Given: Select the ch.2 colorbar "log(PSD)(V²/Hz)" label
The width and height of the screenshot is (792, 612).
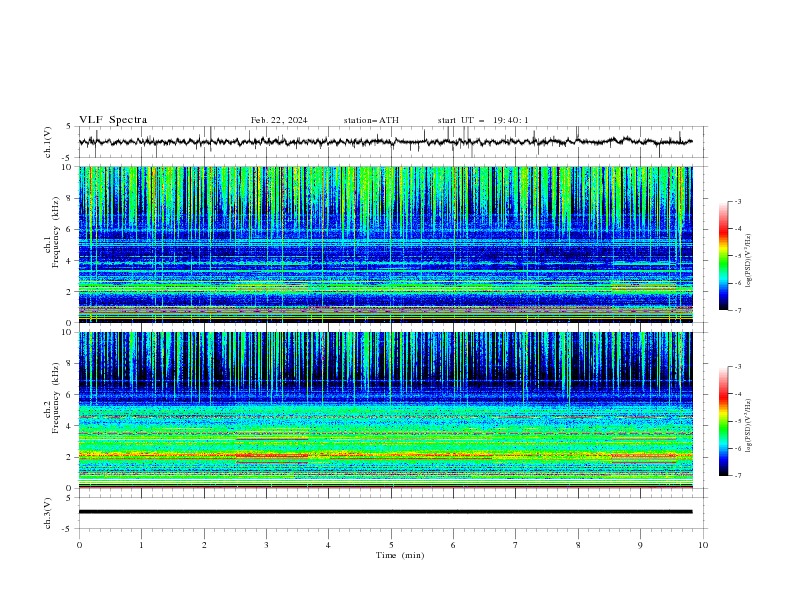Looking at the screenshot, I should (x=748, y=426).
